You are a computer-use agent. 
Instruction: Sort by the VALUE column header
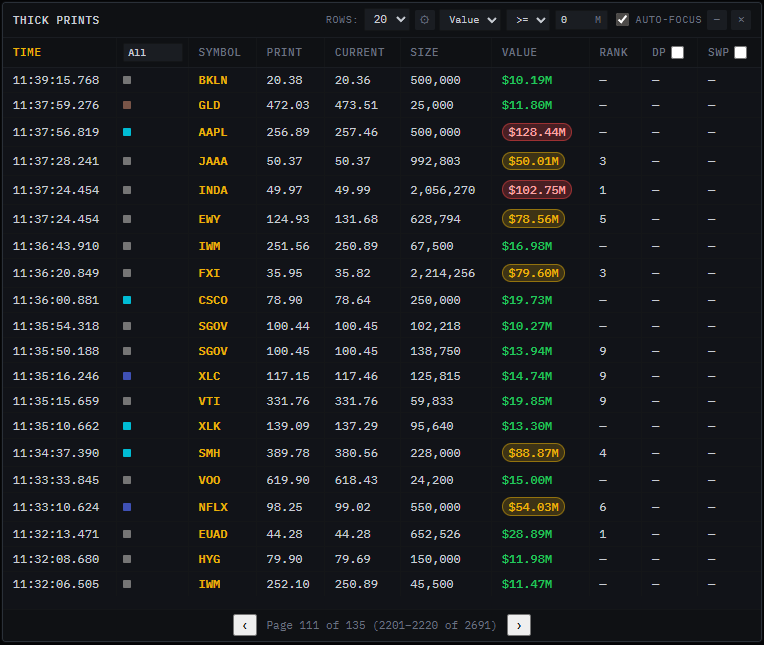tap(519, 53)
